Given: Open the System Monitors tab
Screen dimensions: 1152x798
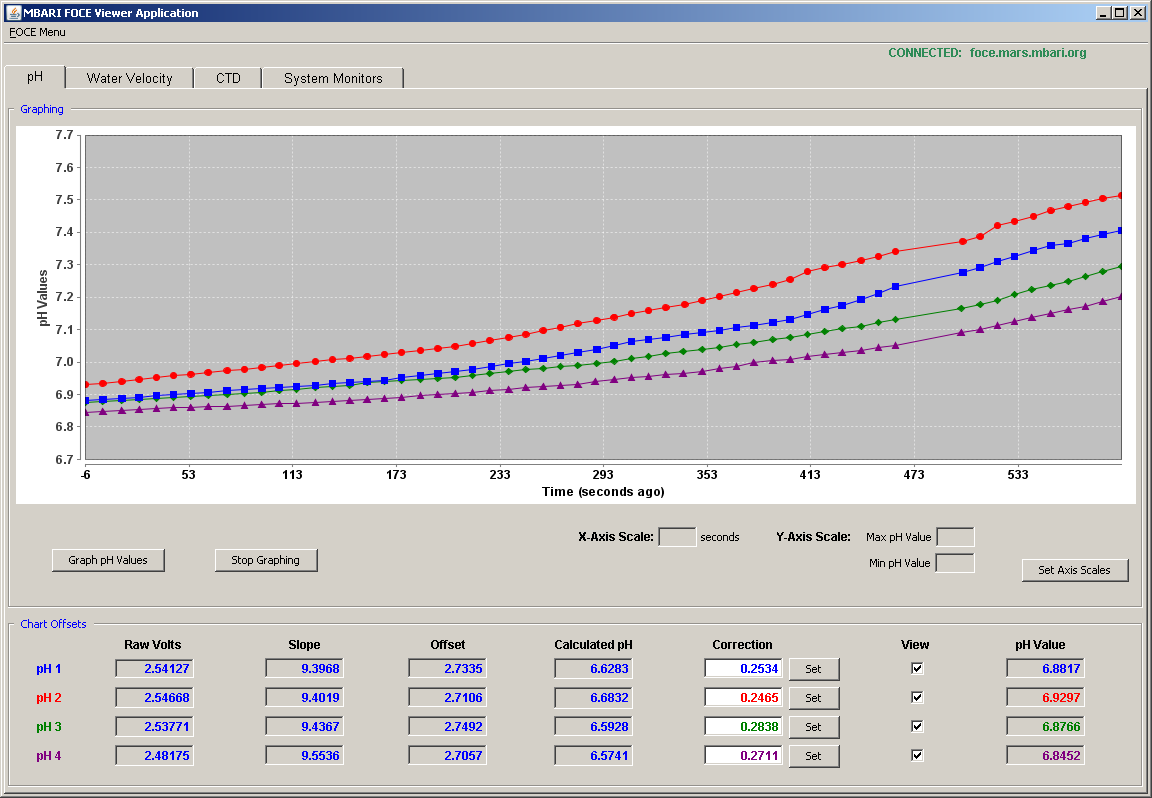Looking at the screenshot, I should [x=334, y=79].
